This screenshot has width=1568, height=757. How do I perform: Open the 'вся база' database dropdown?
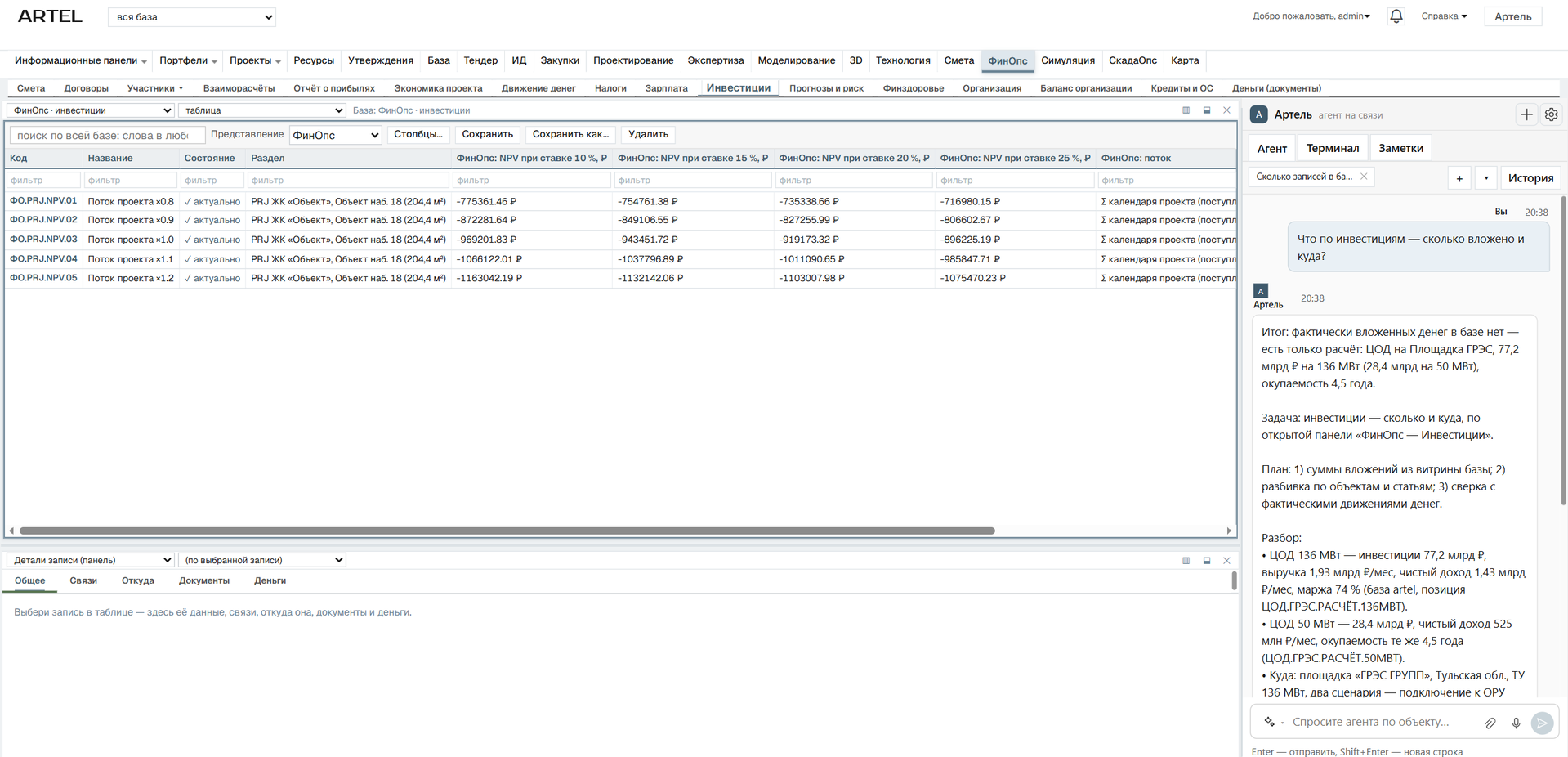192,17
